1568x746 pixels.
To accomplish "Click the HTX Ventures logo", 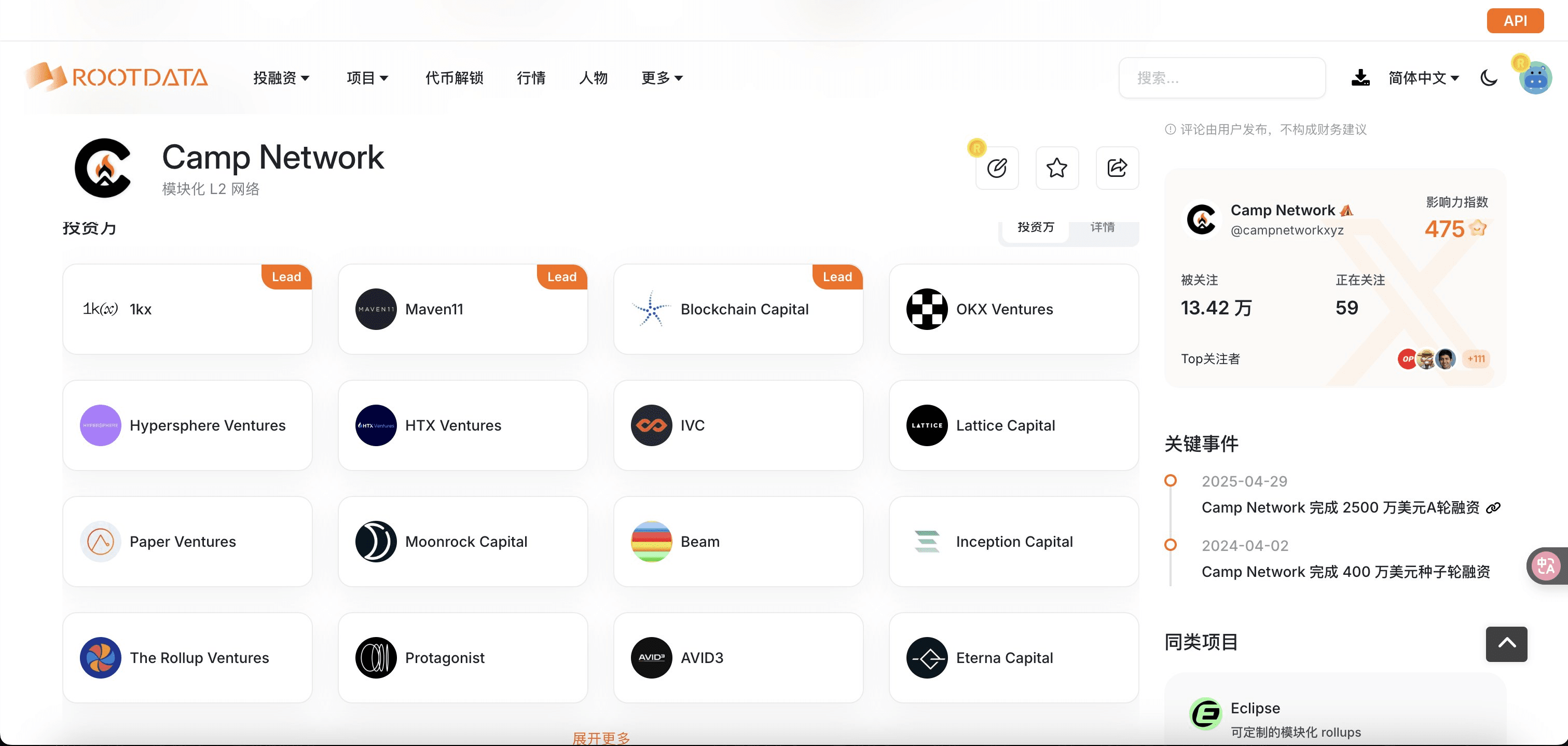I will click(x=376, y=425).
